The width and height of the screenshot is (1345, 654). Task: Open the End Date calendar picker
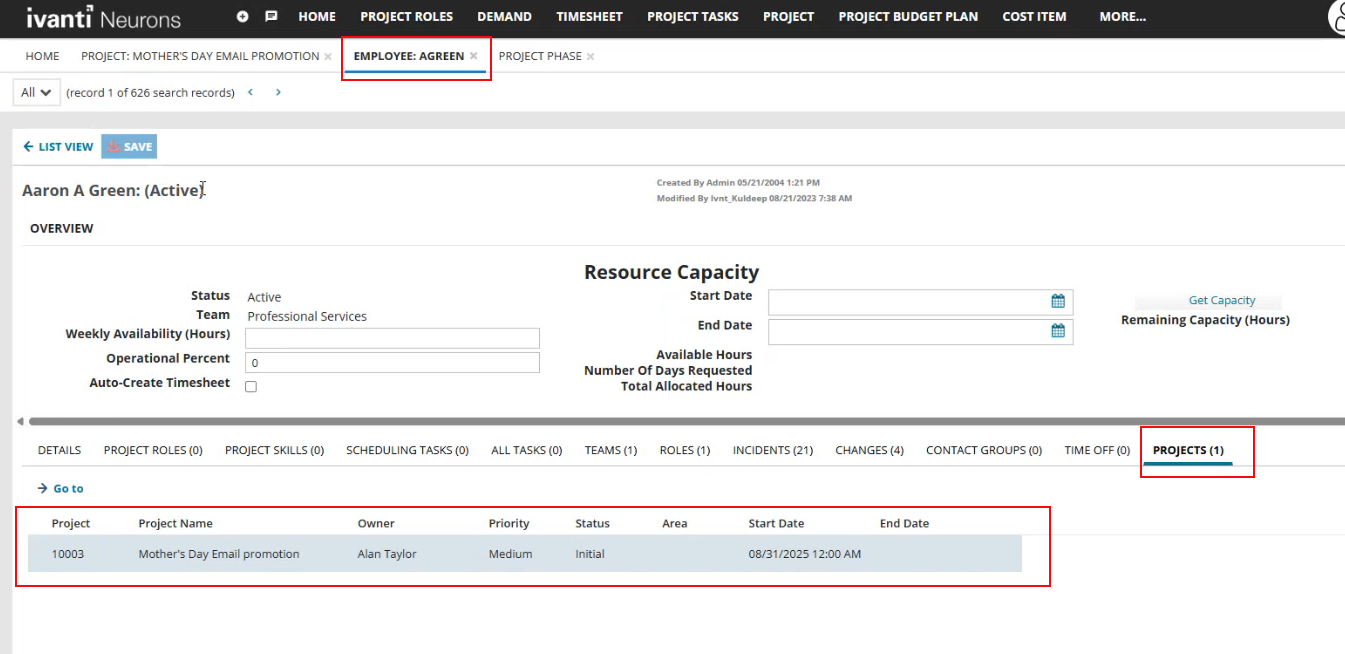(x=1058, y=331)
